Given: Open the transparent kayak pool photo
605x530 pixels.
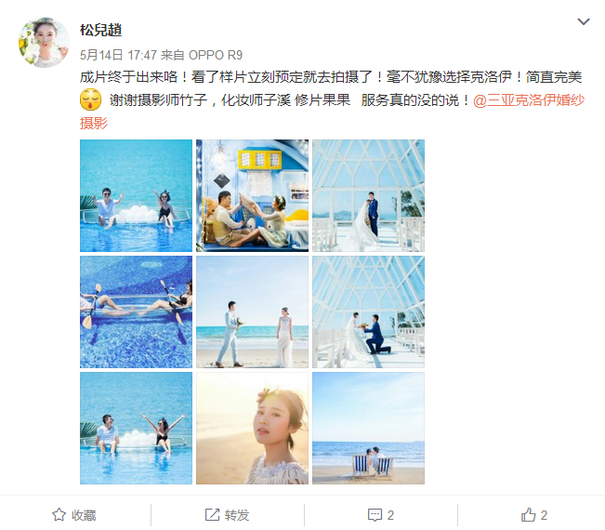Looking at the screenshot, I should 136,312.
